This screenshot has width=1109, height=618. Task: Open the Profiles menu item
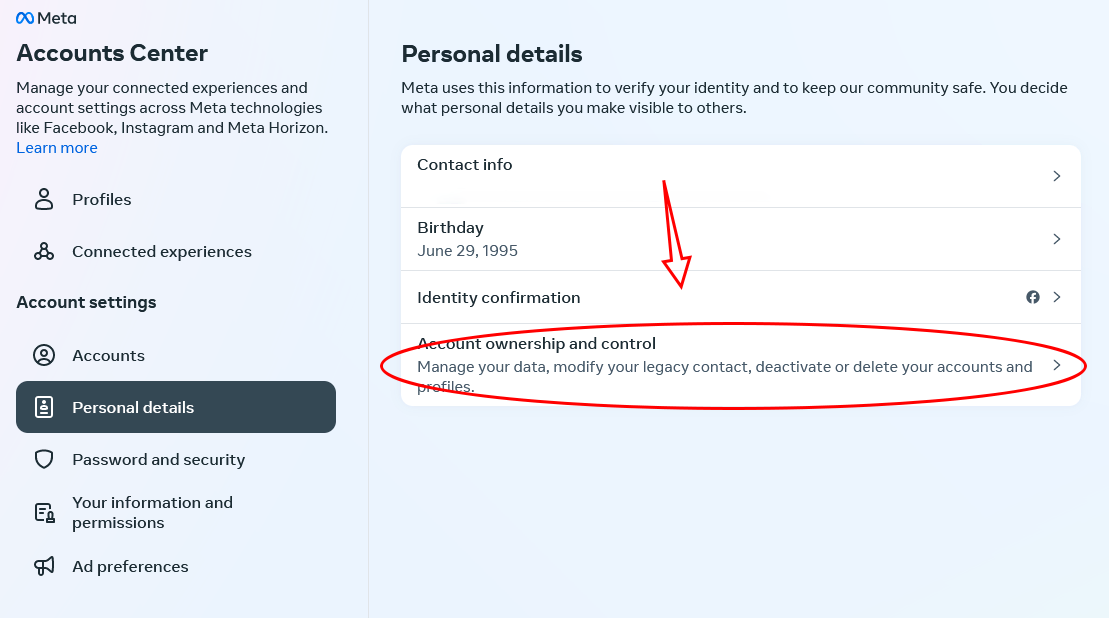[102, 200]
